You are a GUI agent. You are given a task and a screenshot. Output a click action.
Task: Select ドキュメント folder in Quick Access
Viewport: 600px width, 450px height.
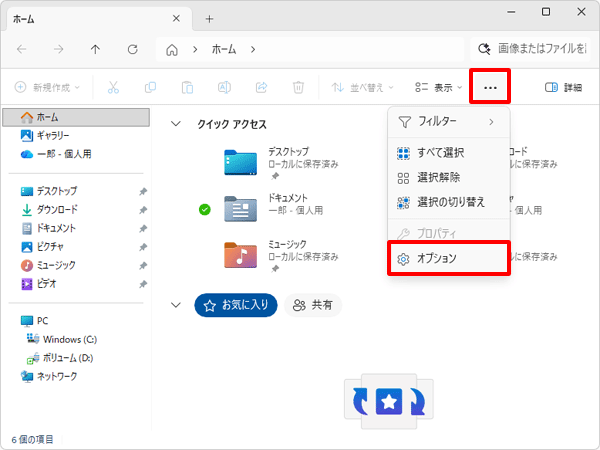click(274, 209)
